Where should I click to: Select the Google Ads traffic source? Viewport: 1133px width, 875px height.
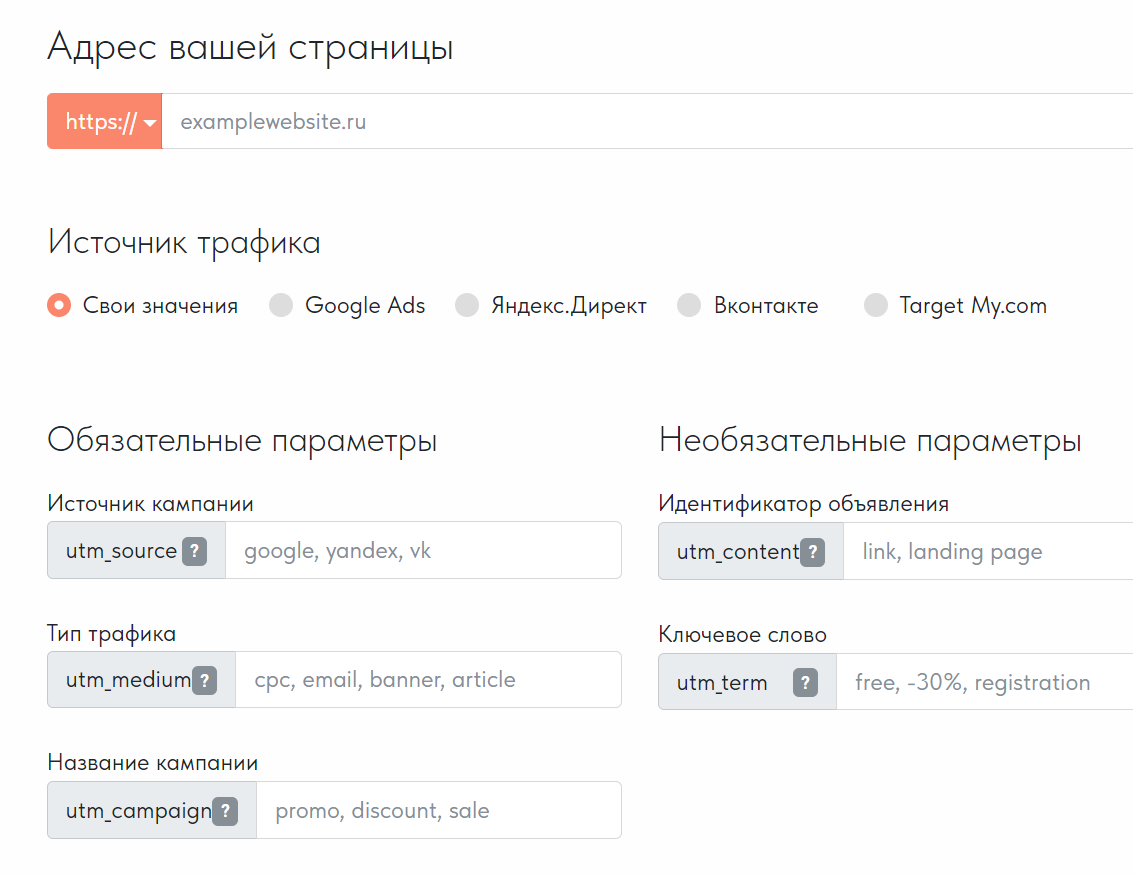coord(281,306)
